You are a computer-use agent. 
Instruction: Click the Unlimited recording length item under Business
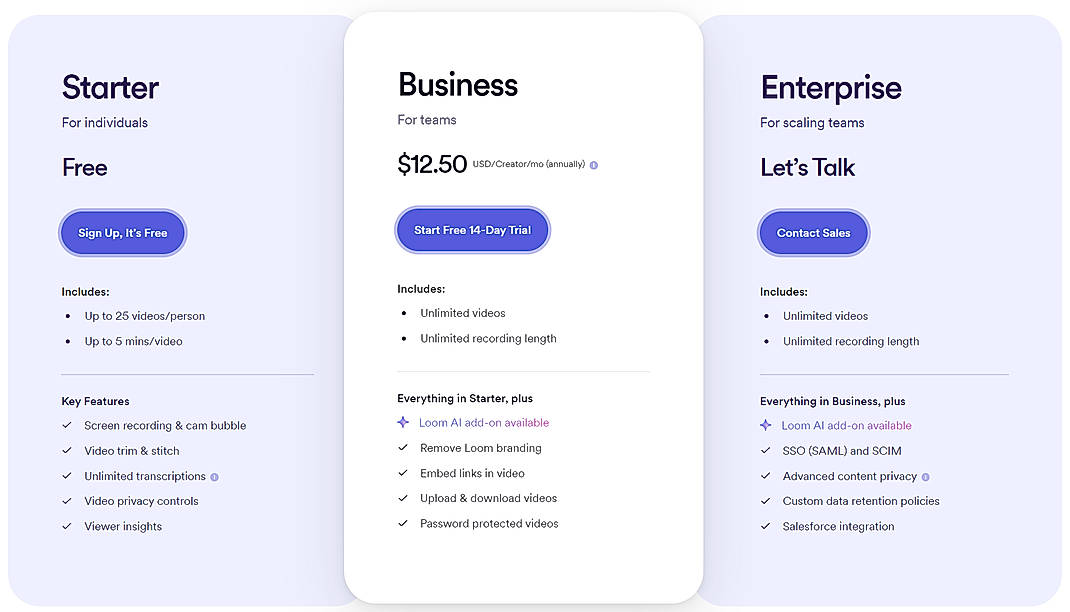tap(486, 338)
